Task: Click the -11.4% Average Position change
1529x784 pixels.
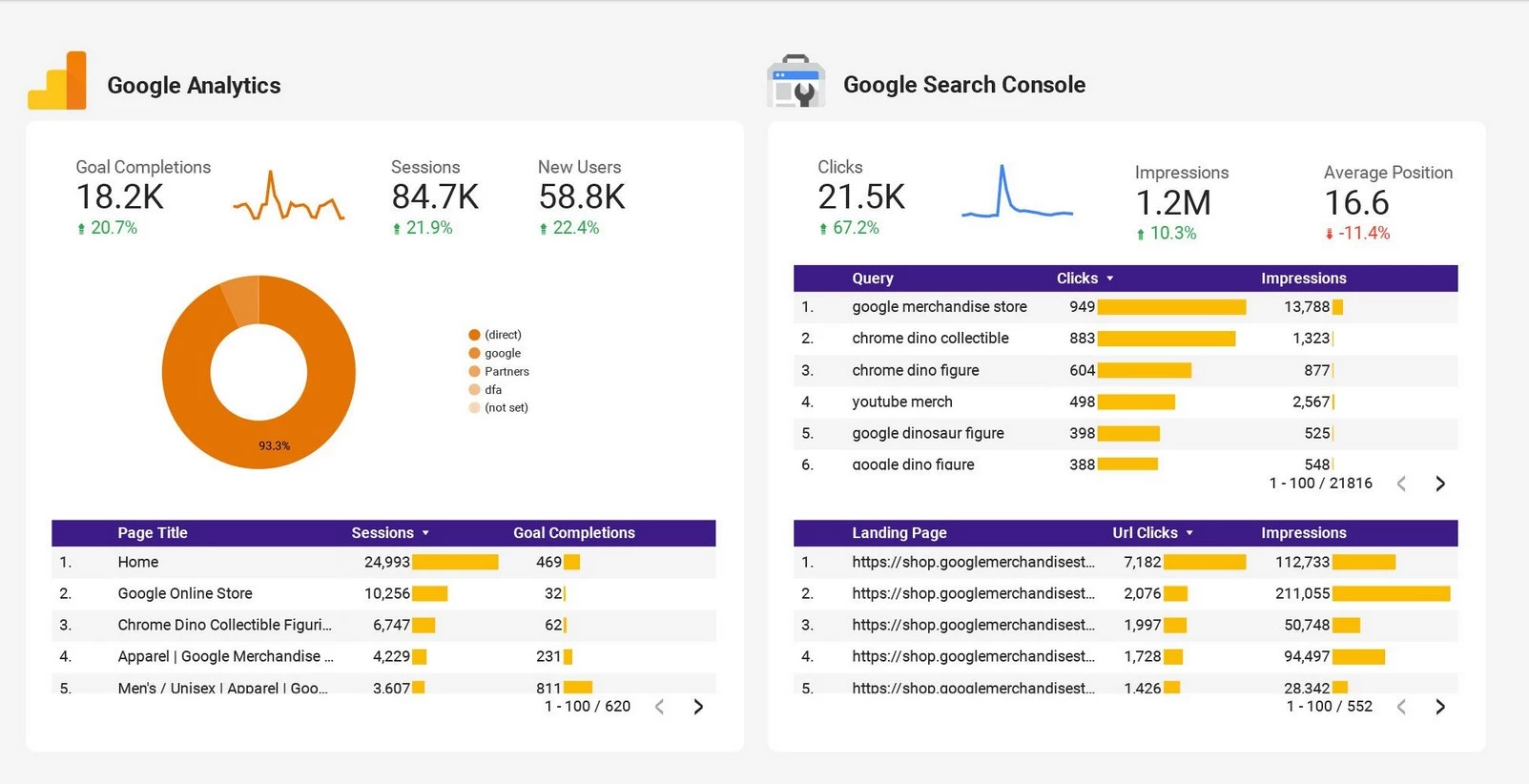Action: pos(1357,234)
